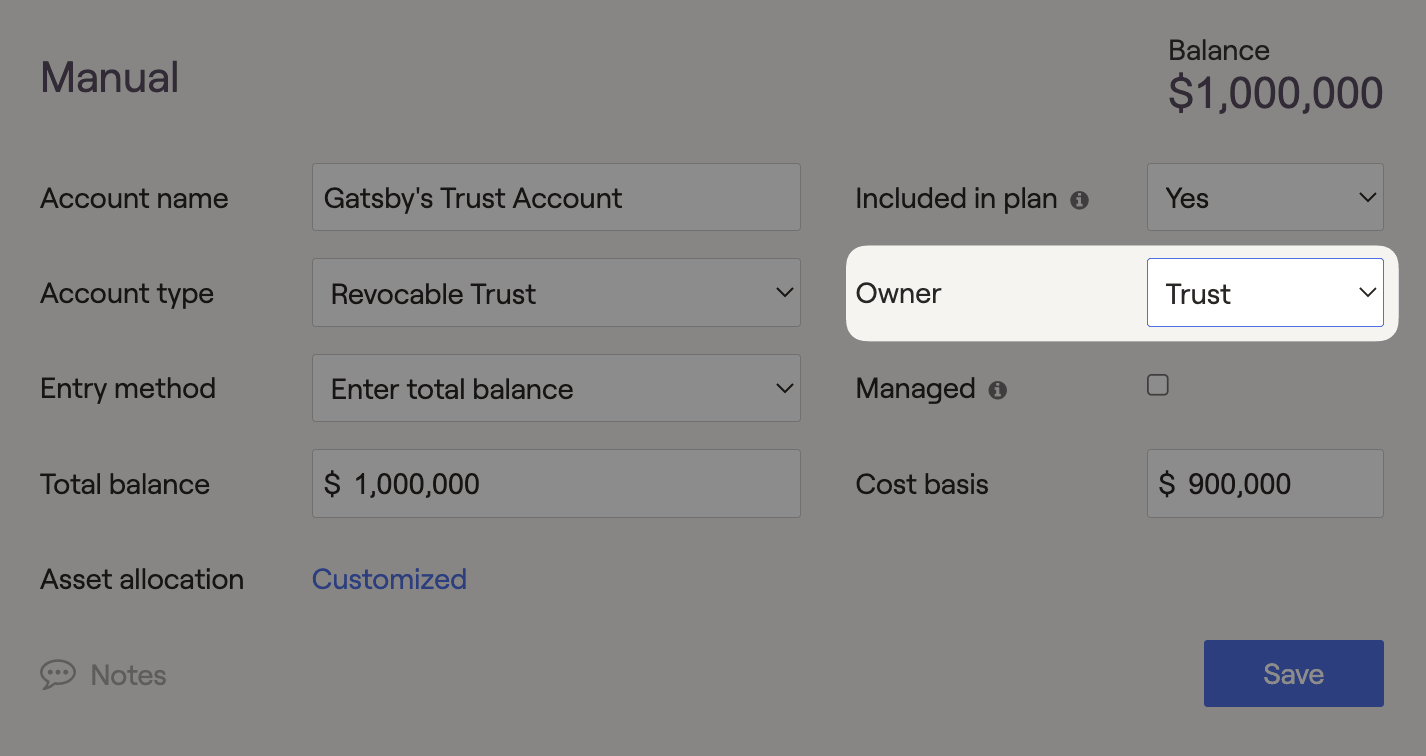
Task: Click the Included in plan info icon
Action: 1079,200
